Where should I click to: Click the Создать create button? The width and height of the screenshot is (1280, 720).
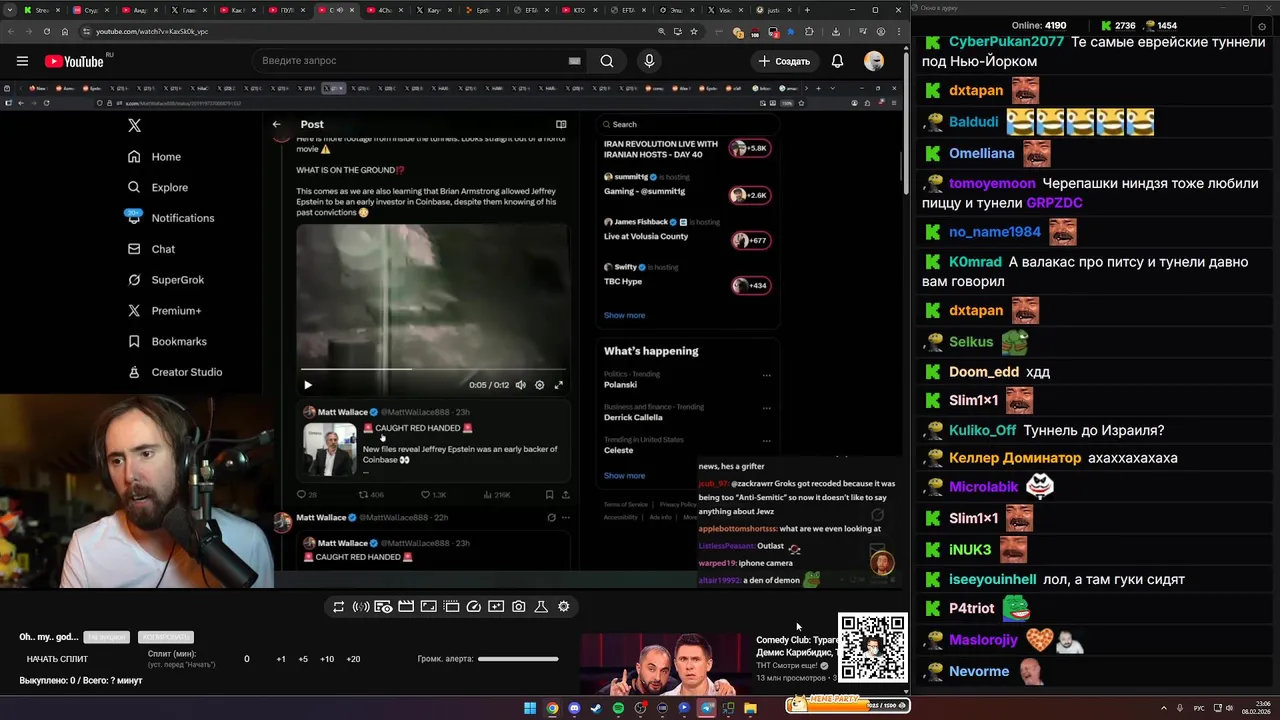pos(785,61)
